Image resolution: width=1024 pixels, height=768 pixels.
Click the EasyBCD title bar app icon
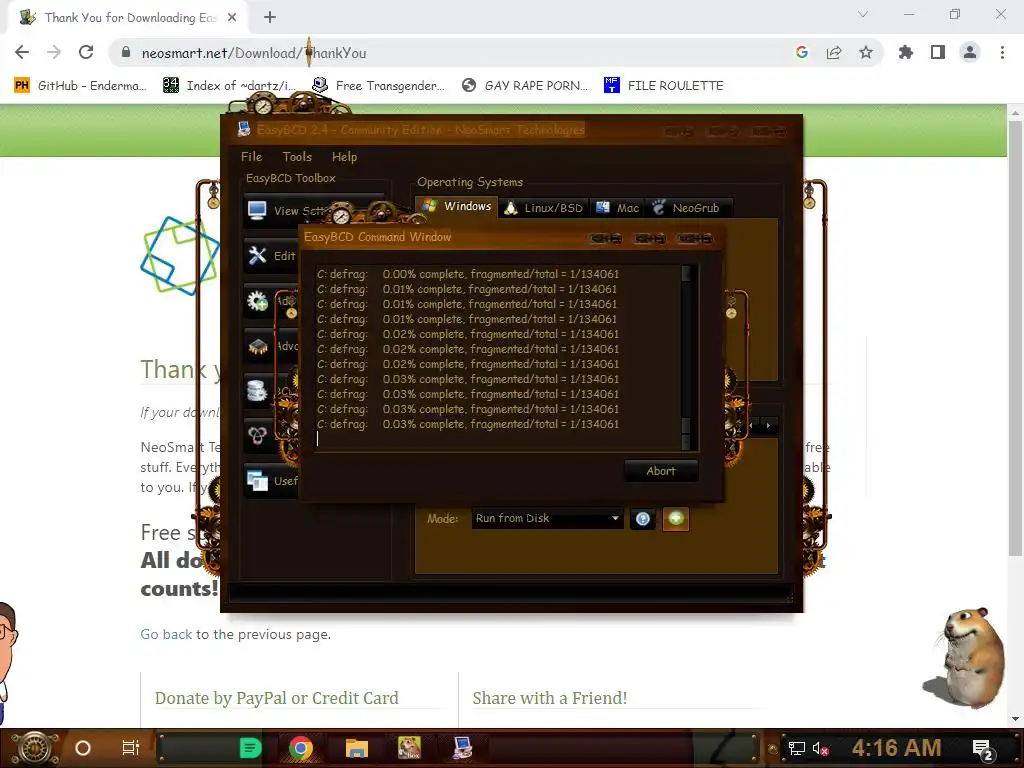(244, 129)
